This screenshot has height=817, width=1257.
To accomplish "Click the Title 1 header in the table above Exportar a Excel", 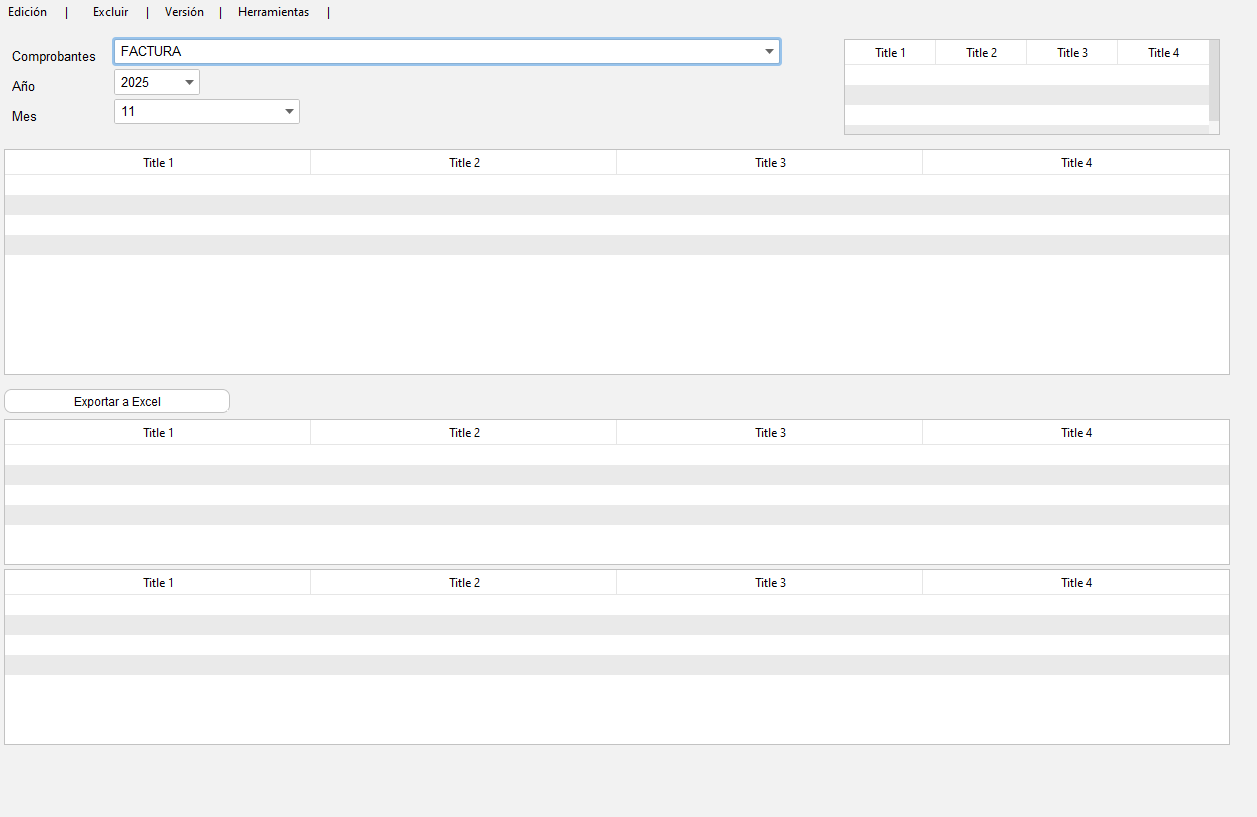I will coord(158,163).
